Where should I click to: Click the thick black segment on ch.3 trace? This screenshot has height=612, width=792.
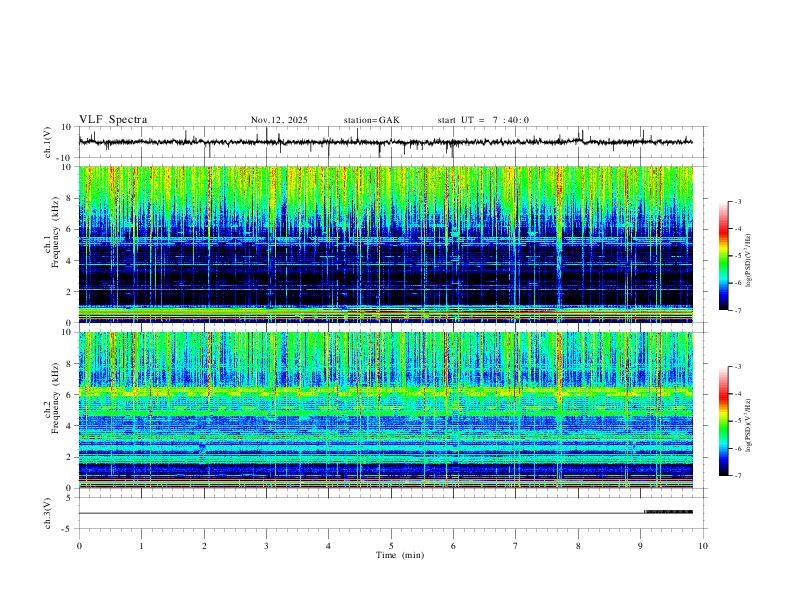pos(668,512)
